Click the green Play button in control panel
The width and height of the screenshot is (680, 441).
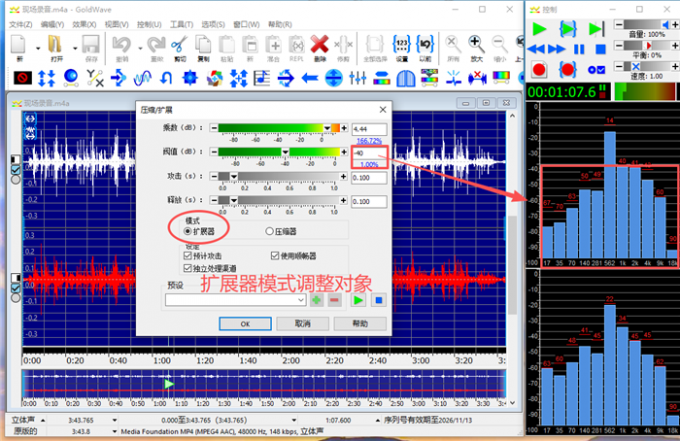point(540,28)
